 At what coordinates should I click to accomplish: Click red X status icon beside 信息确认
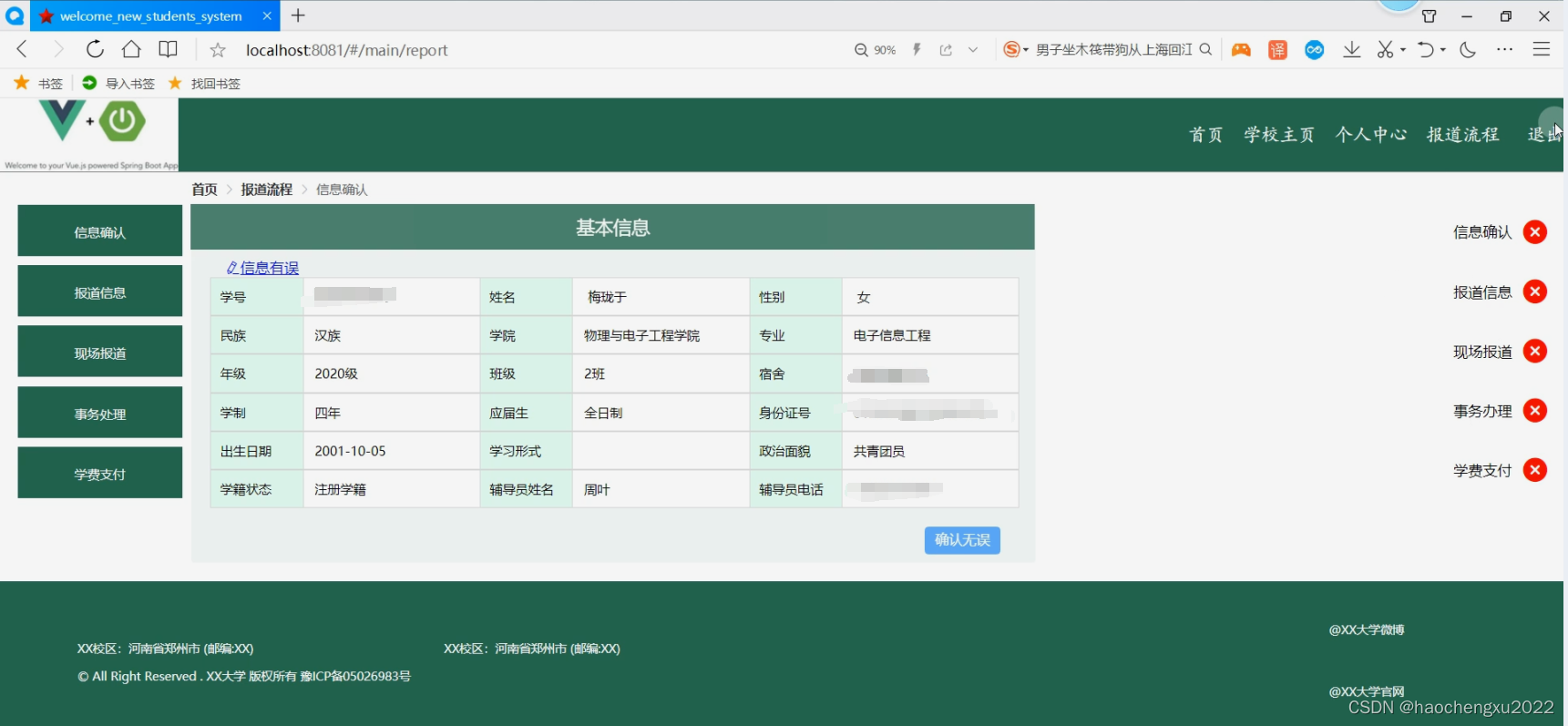click(x=1535, y=232)
